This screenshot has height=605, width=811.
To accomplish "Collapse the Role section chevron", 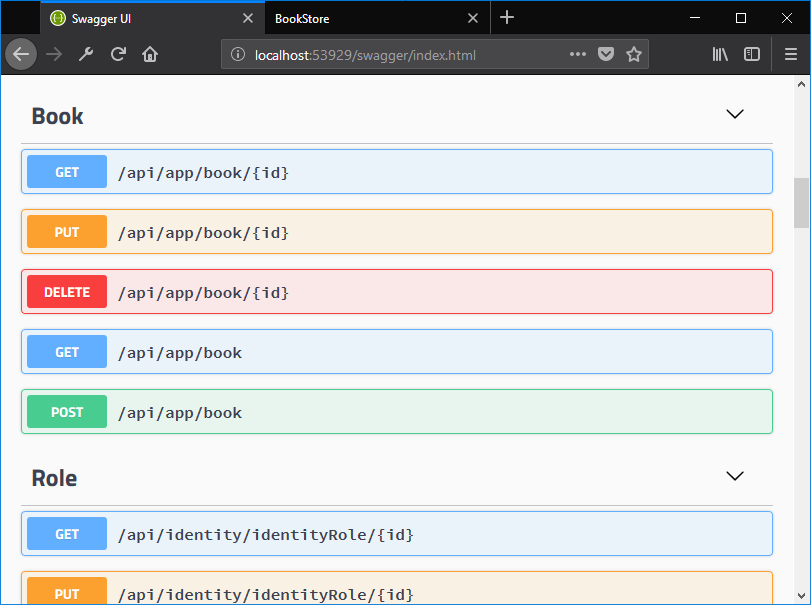I will (x=735, y=476).
